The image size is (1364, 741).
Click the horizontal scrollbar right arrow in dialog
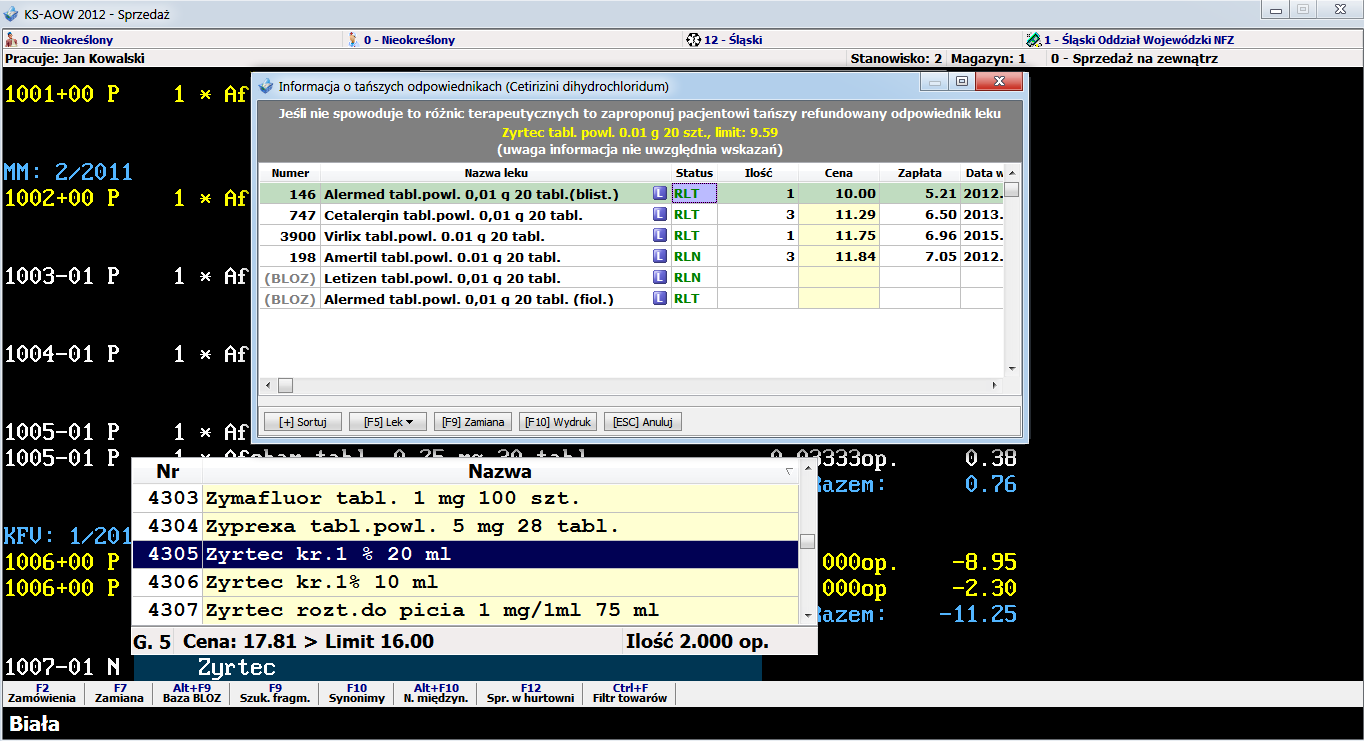click(995, 385)
